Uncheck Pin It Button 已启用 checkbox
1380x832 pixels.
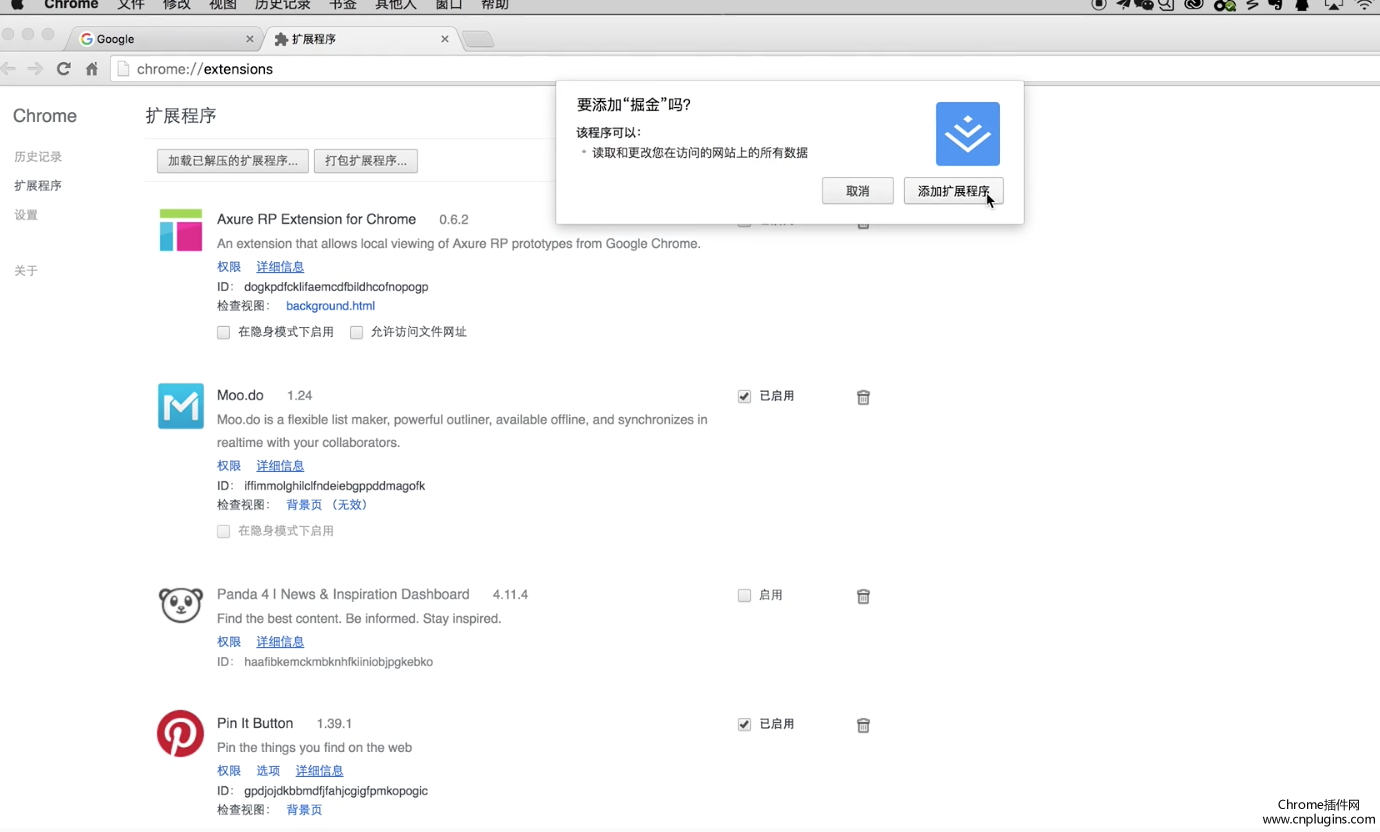pyautogui.click(x=744, y=724)
